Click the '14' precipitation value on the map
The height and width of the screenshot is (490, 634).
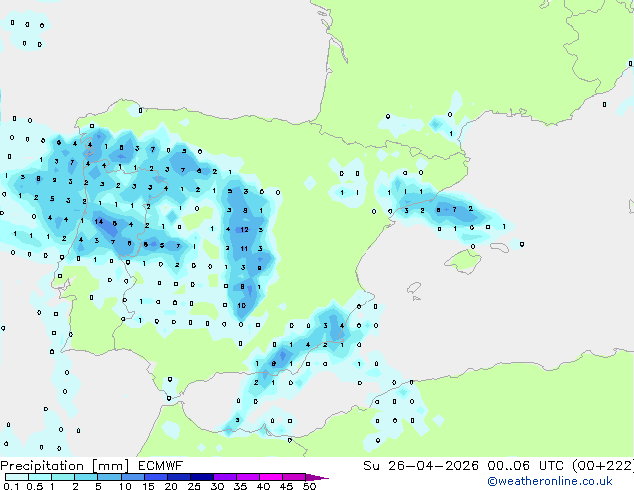[99, 222]
